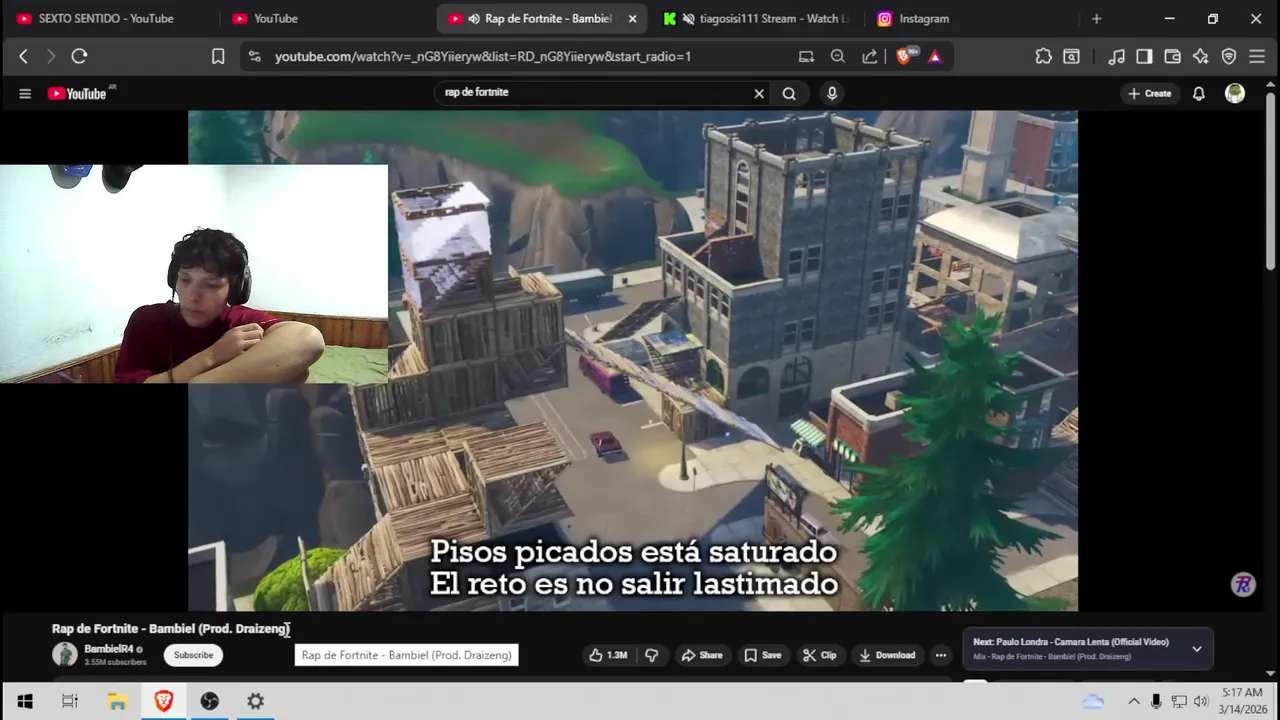Open Leo AI sparkle icon
Viewport: 1280px width, 720px height.
pos(1200,57)
